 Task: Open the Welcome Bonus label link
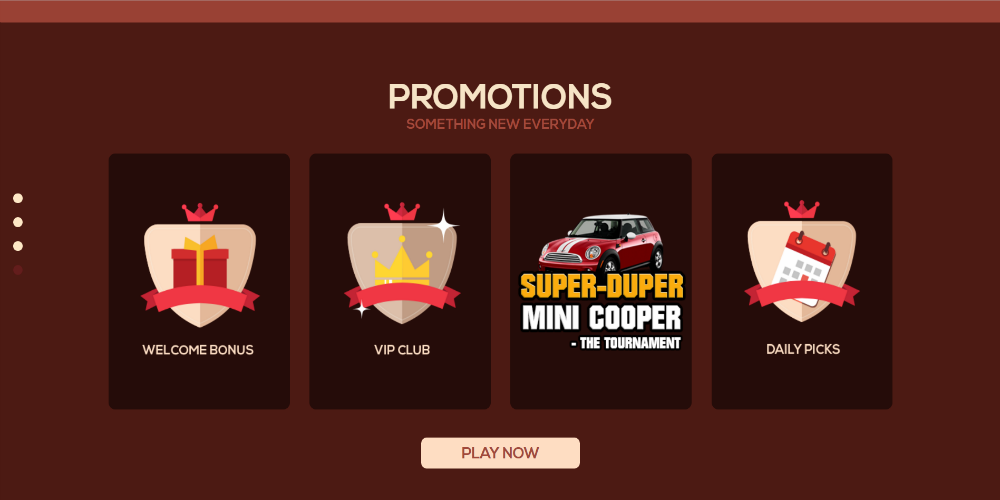point(198,349)
